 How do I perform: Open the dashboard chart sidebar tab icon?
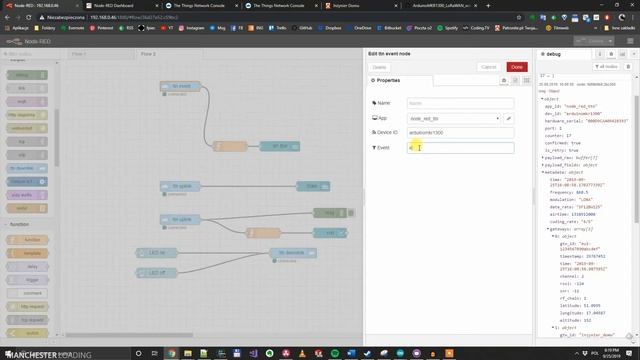622,54
